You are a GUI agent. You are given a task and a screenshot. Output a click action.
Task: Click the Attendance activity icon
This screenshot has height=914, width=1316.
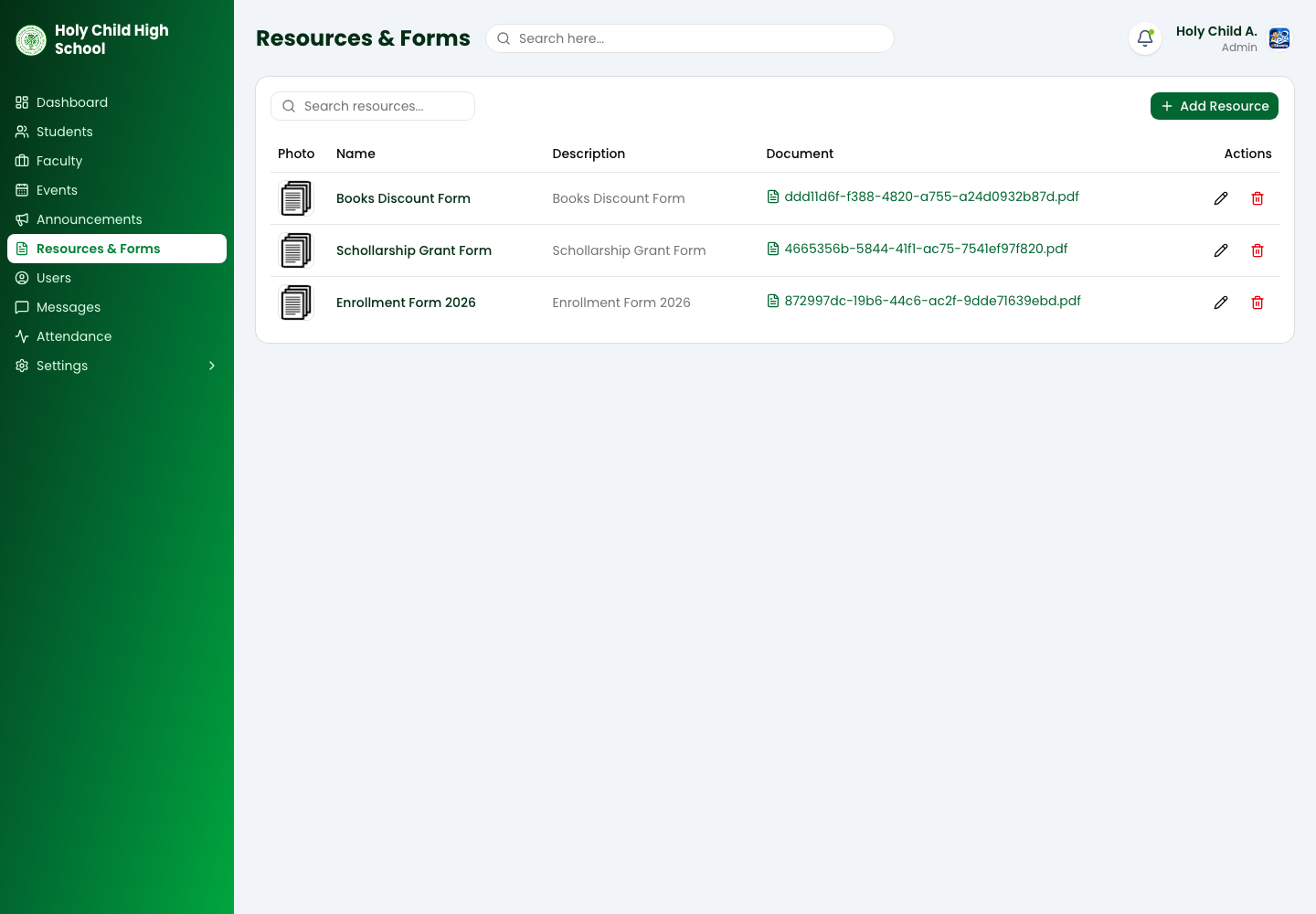(22, 336)
